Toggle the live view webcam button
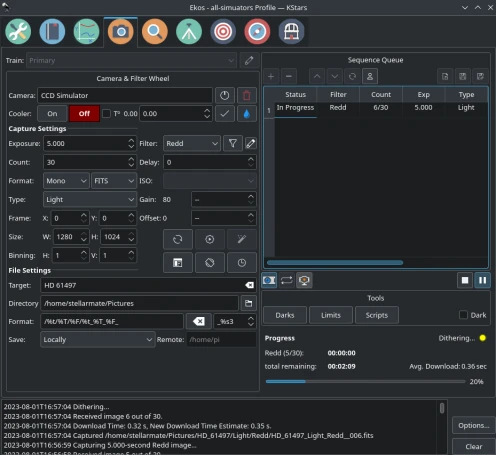Screen dimensions: 496x455 pos(304,280)
